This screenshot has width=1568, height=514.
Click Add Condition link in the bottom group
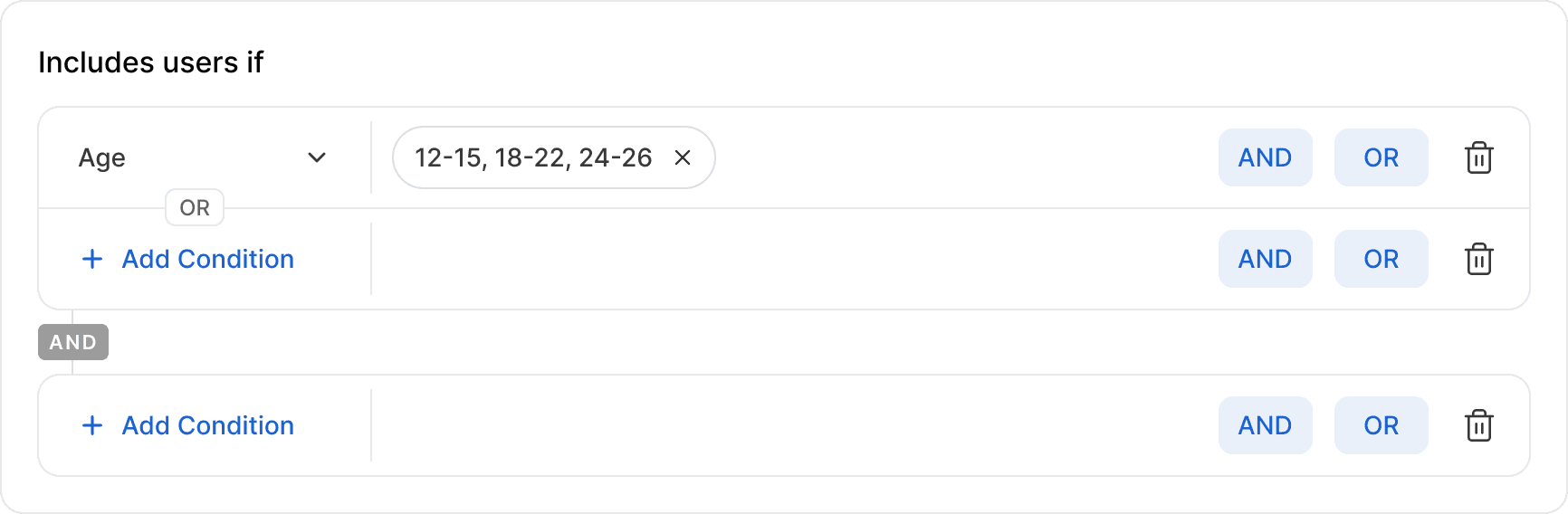tap(207, 425)
